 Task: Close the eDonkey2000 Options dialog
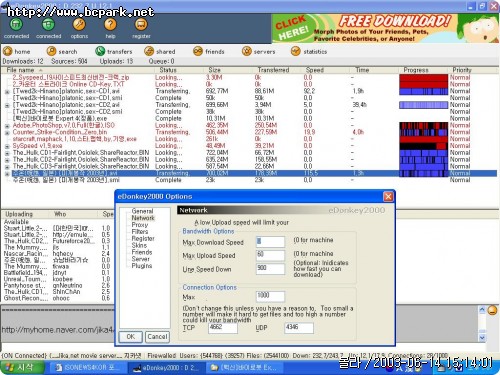point(388,196)
